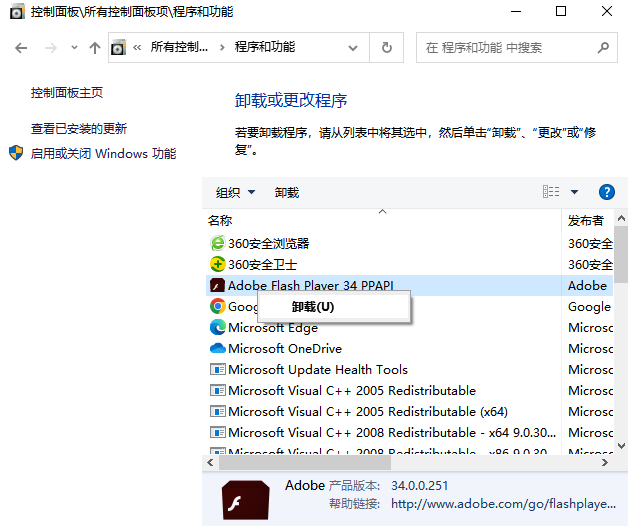The image size is (628, 526).
Task: Click 程序和功能 breadcrumb segment
Action: coord(265,47)
